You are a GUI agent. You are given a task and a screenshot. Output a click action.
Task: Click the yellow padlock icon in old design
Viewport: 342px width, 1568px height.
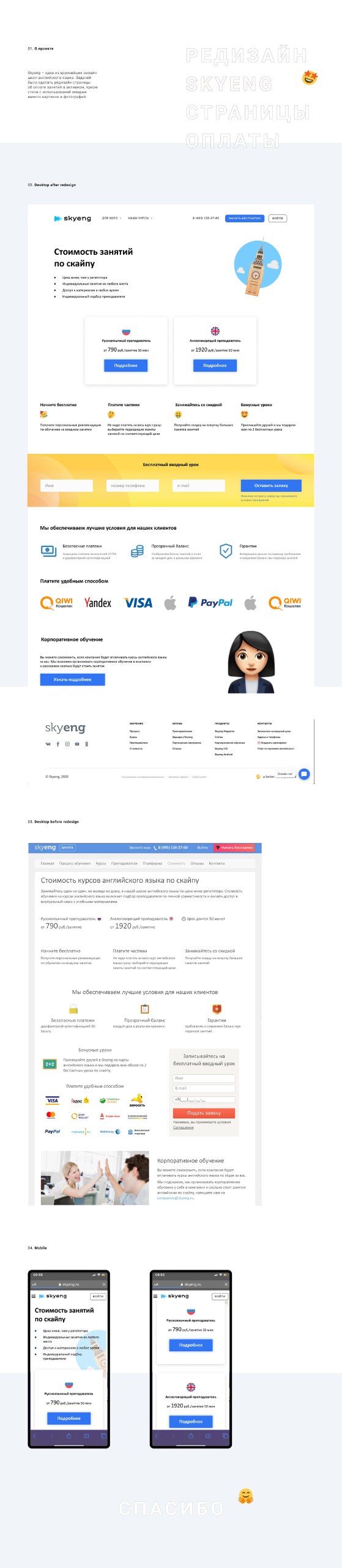point(73,1009)
